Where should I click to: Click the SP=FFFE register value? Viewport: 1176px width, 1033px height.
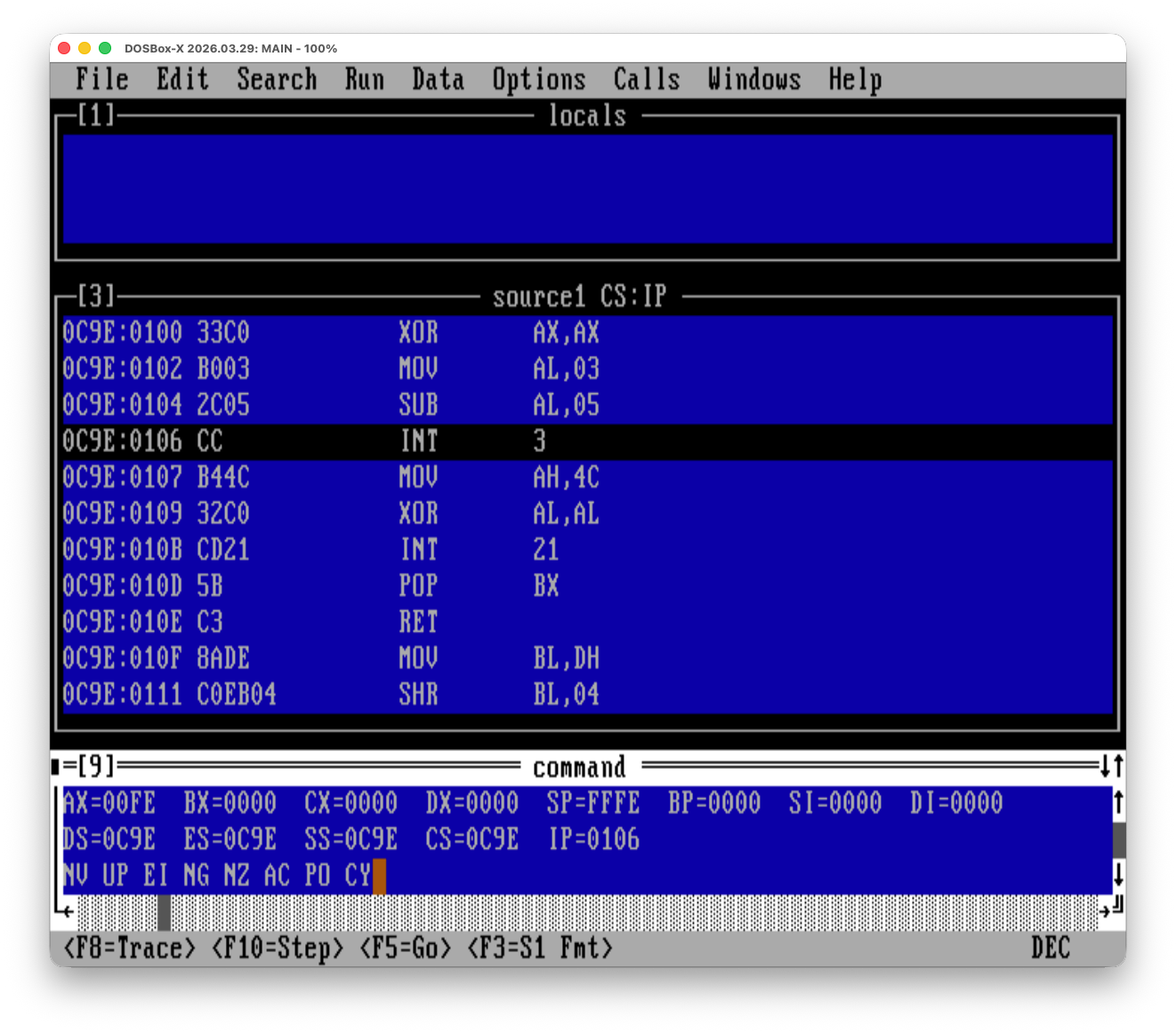coord(593,803)
